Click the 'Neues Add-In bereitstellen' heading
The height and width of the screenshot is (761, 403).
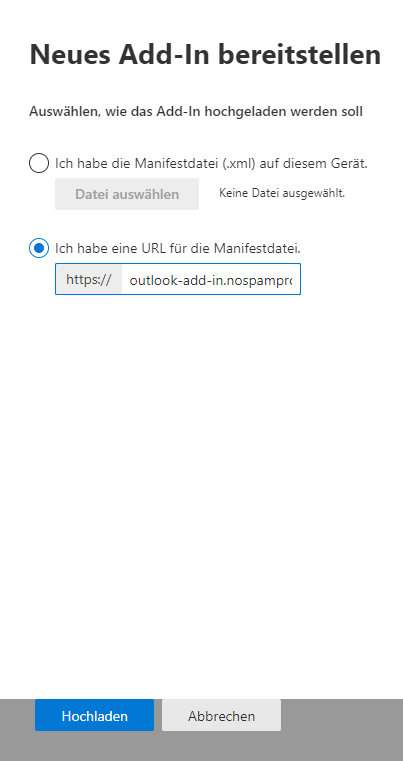click(205, 54)
